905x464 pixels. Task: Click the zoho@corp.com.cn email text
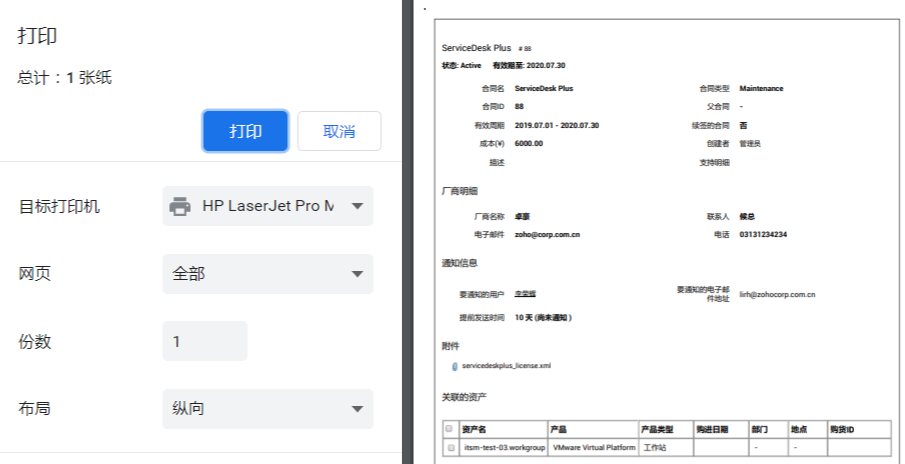(x=547, y=235)
